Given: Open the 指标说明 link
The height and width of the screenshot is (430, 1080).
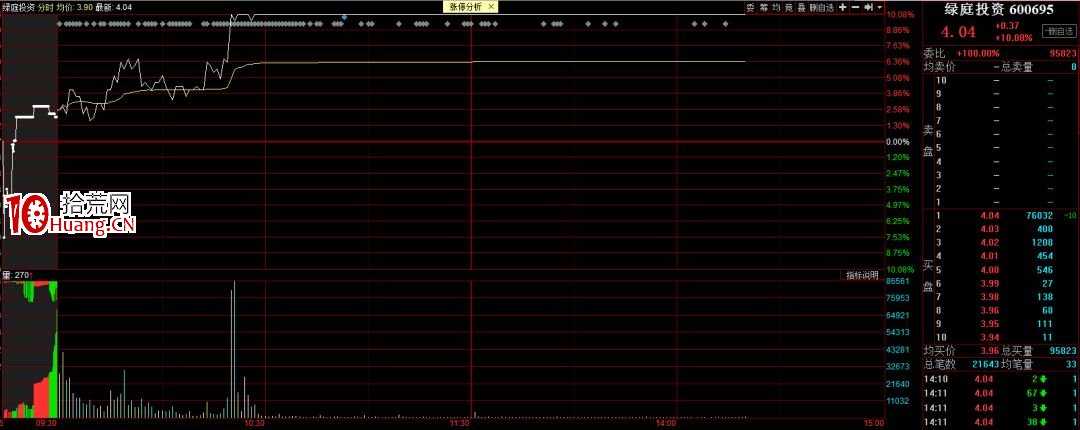Looking at the screenshot, I should pyautogui.click(x=862, y=275).
